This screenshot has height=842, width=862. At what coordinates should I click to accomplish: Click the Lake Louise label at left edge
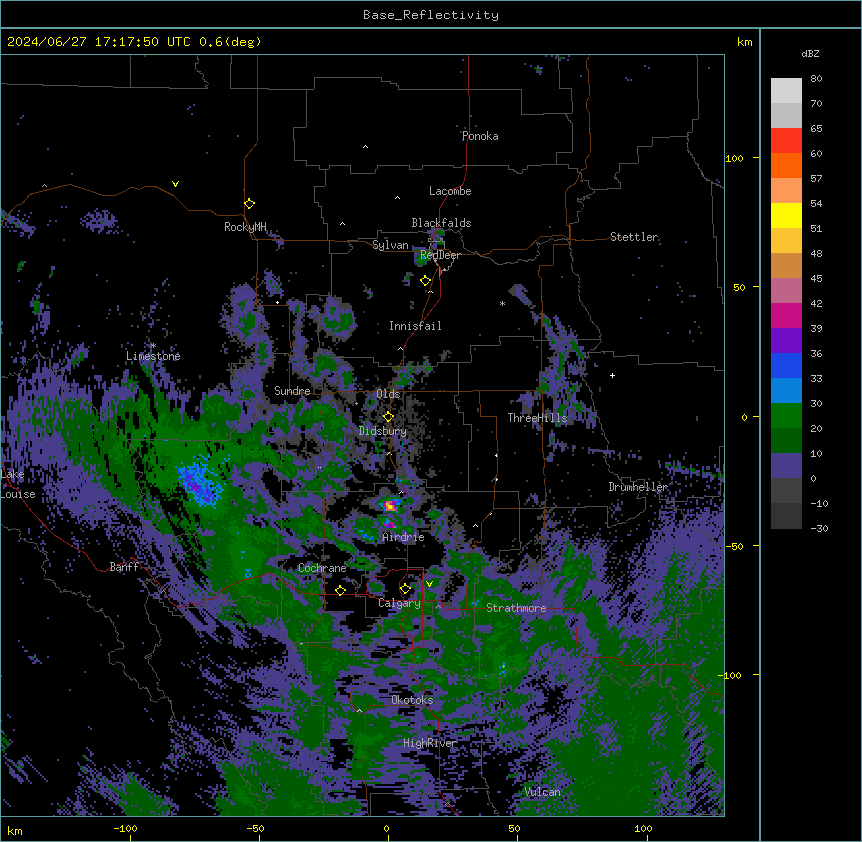[x=18, y=484]
